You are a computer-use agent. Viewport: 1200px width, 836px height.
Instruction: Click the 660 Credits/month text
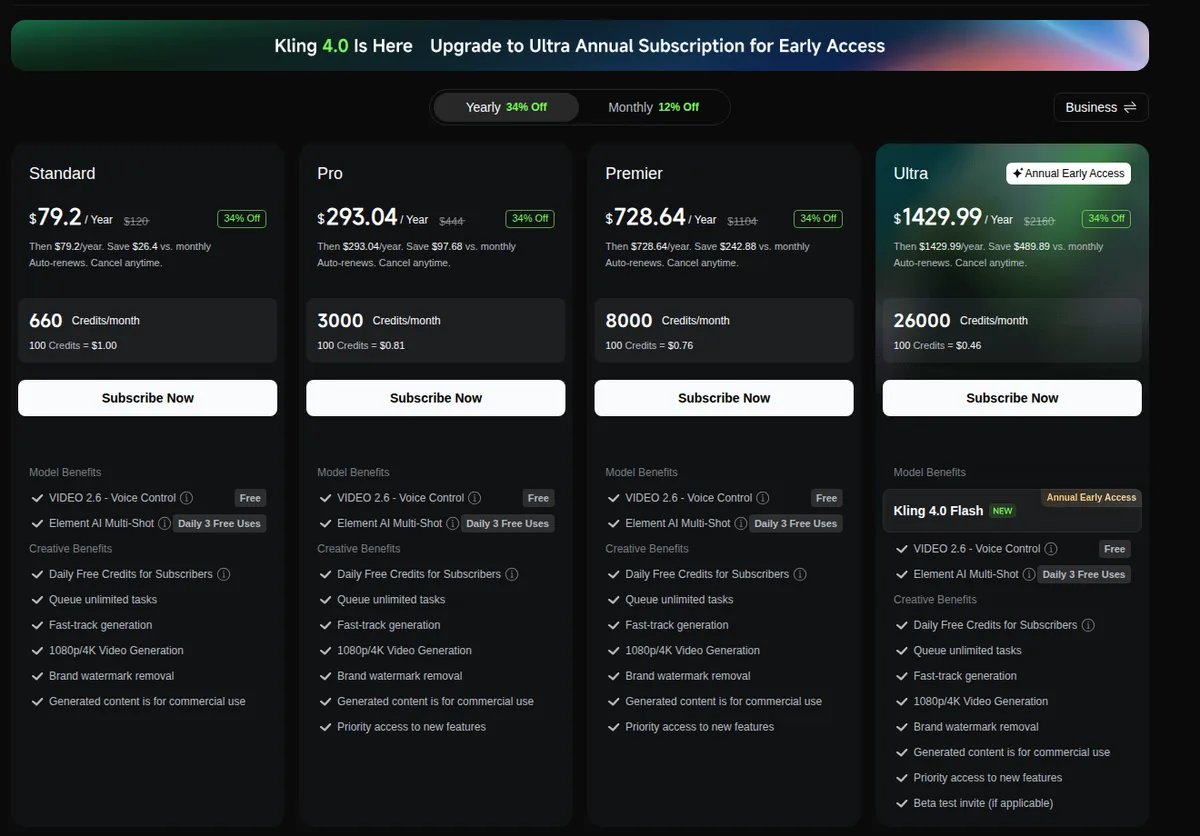click(x=85, y=321)
